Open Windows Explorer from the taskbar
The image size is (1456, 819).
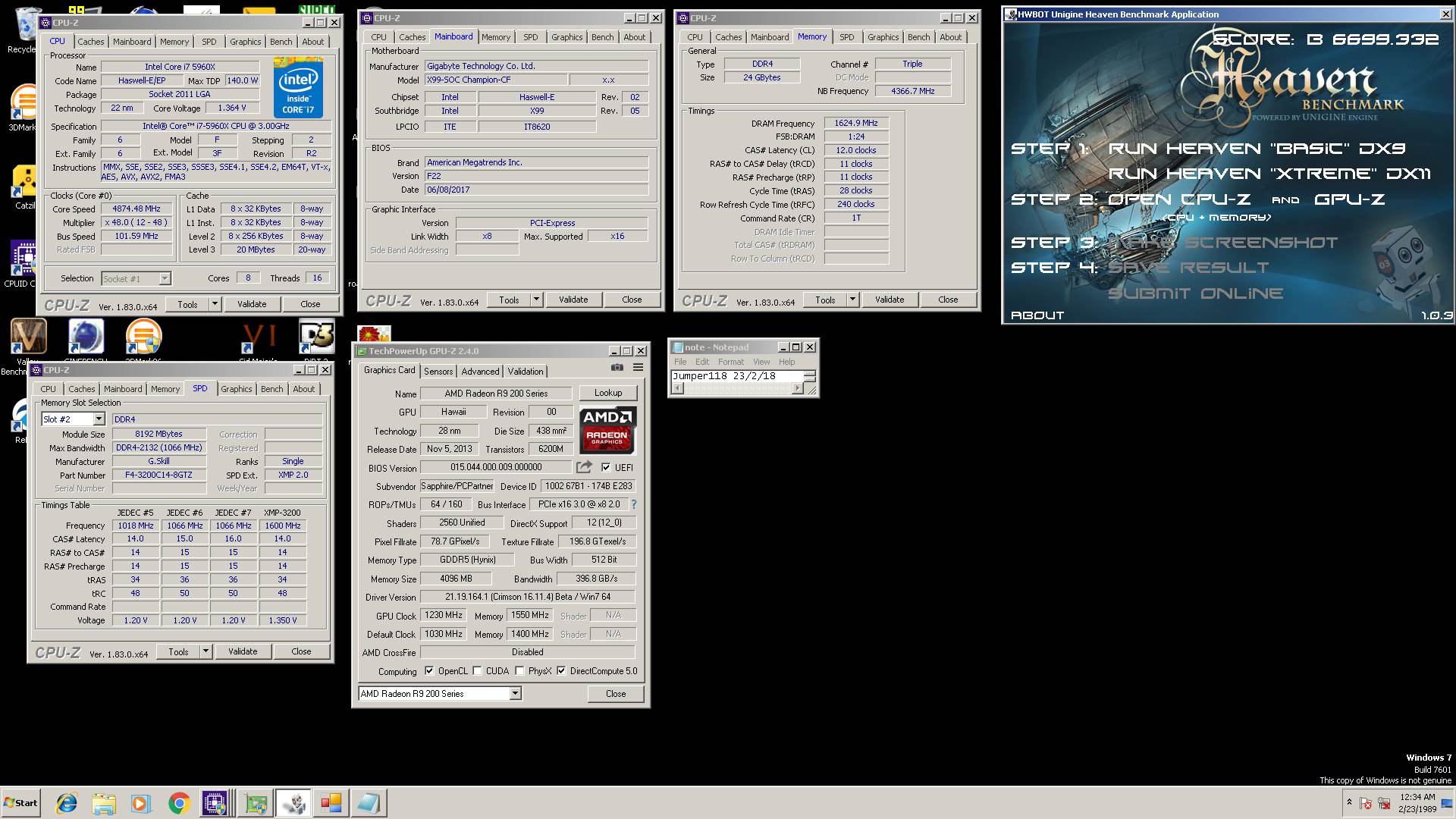click(x=104, y=803)
